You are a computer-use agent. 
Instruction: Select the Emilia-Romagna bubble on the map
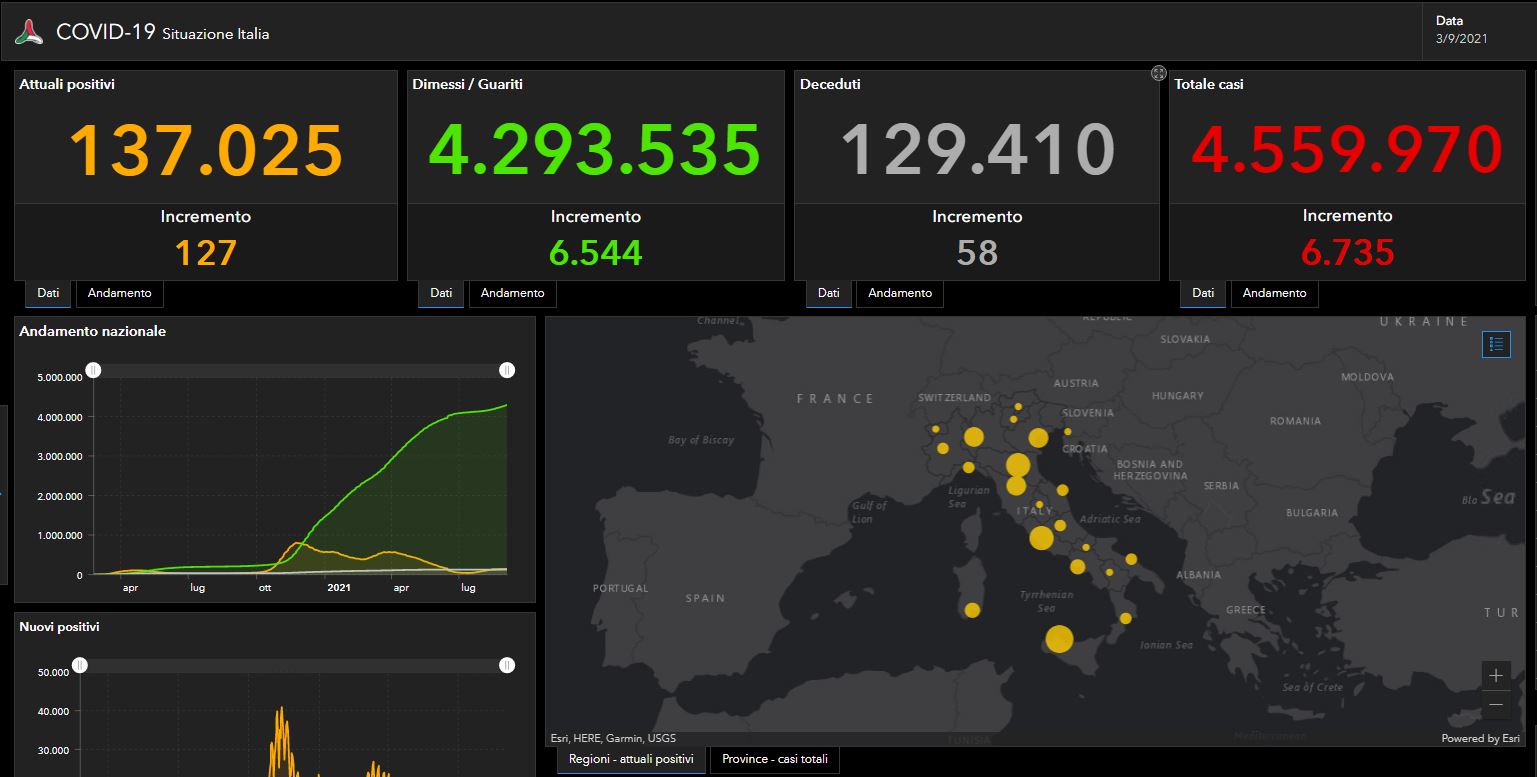tap(1018, 465)
